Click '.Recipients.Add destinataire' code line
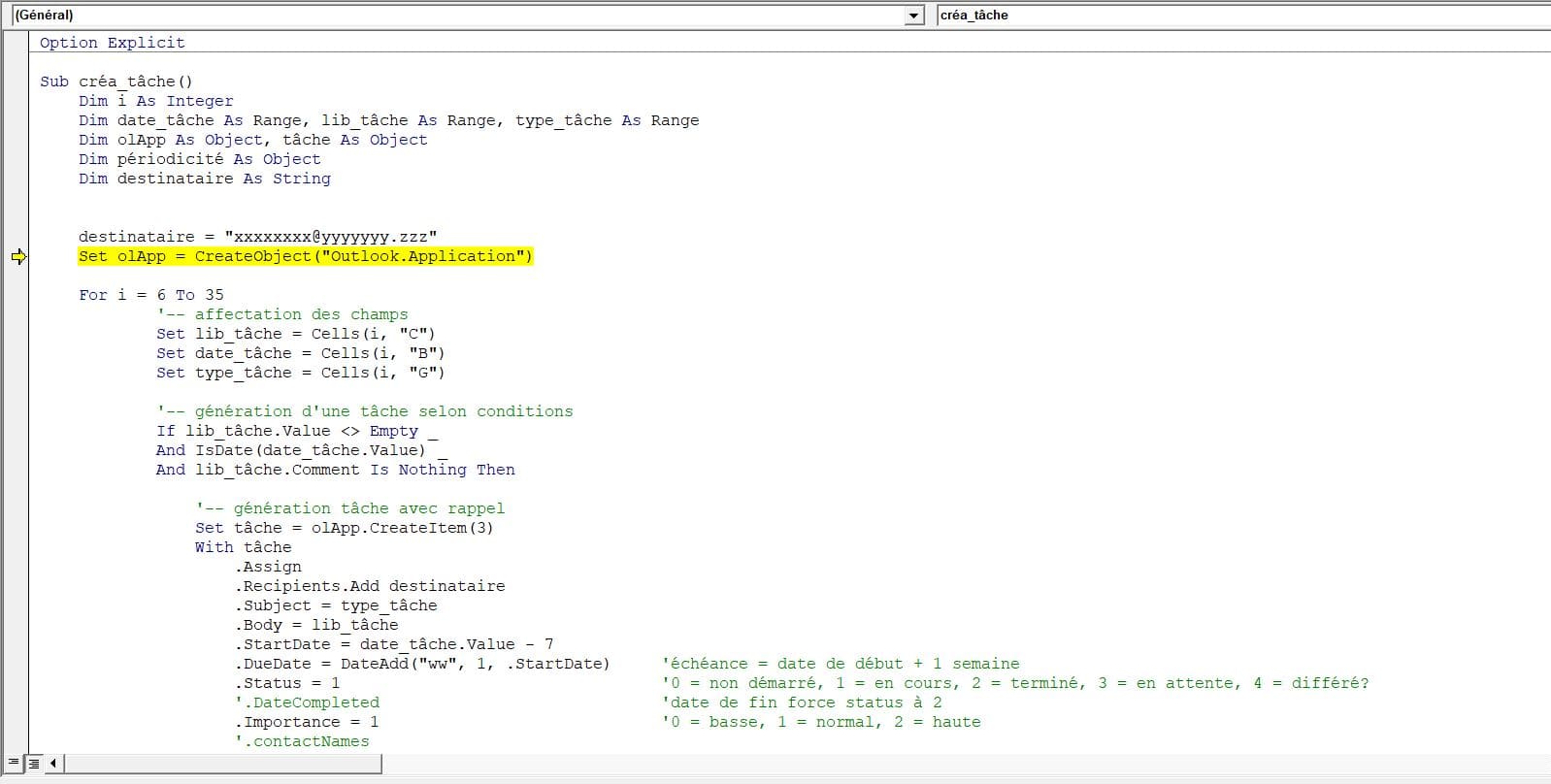Image resolution: width=1551 pixels, height=784 pixels. pos(369,586)
